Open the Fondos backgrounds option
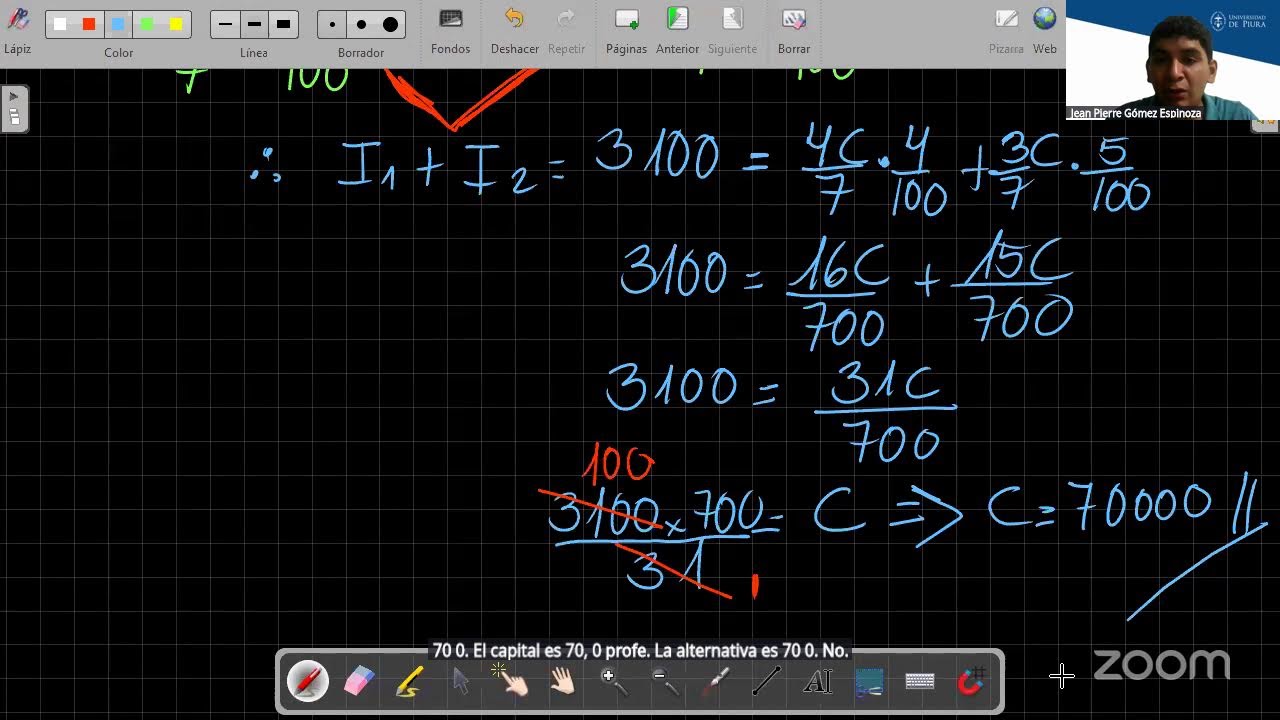This screenshot has height=720, width=1280. (x=450, y=30)
